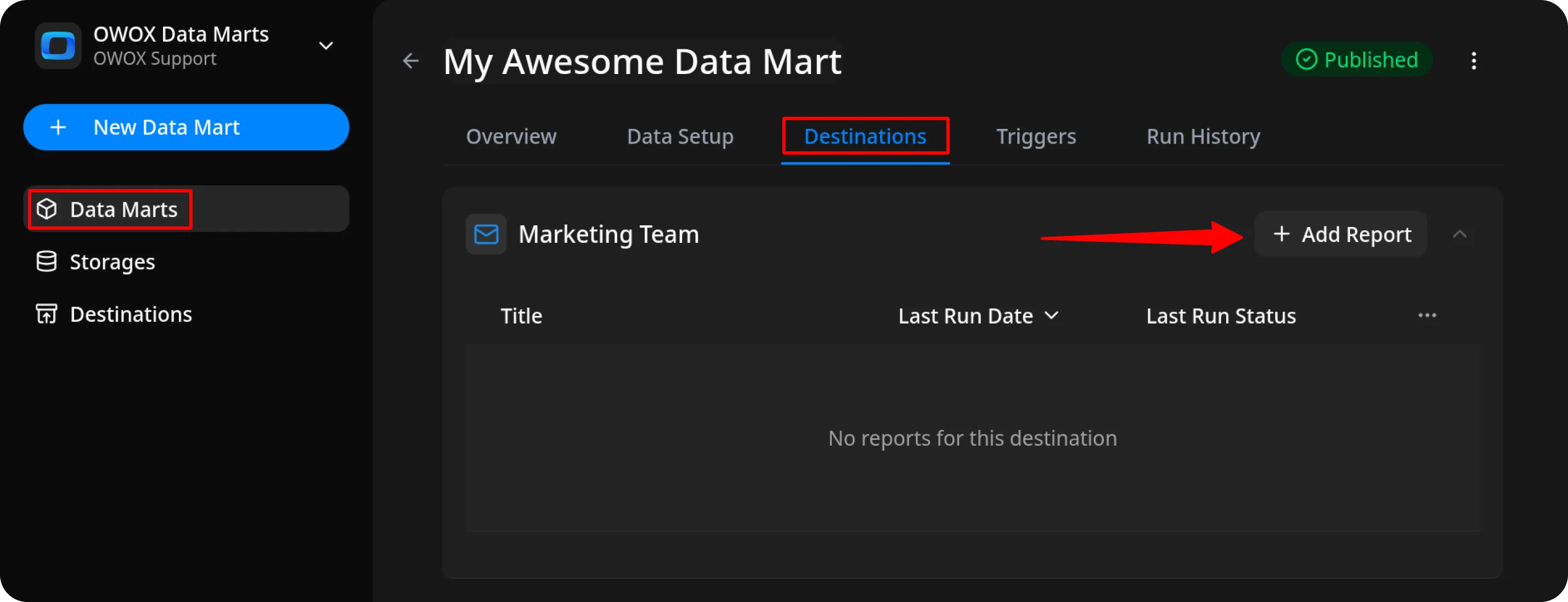Open the three-dot menu in the top-right corner
Screen dimensions: 1568x602
1474,61
